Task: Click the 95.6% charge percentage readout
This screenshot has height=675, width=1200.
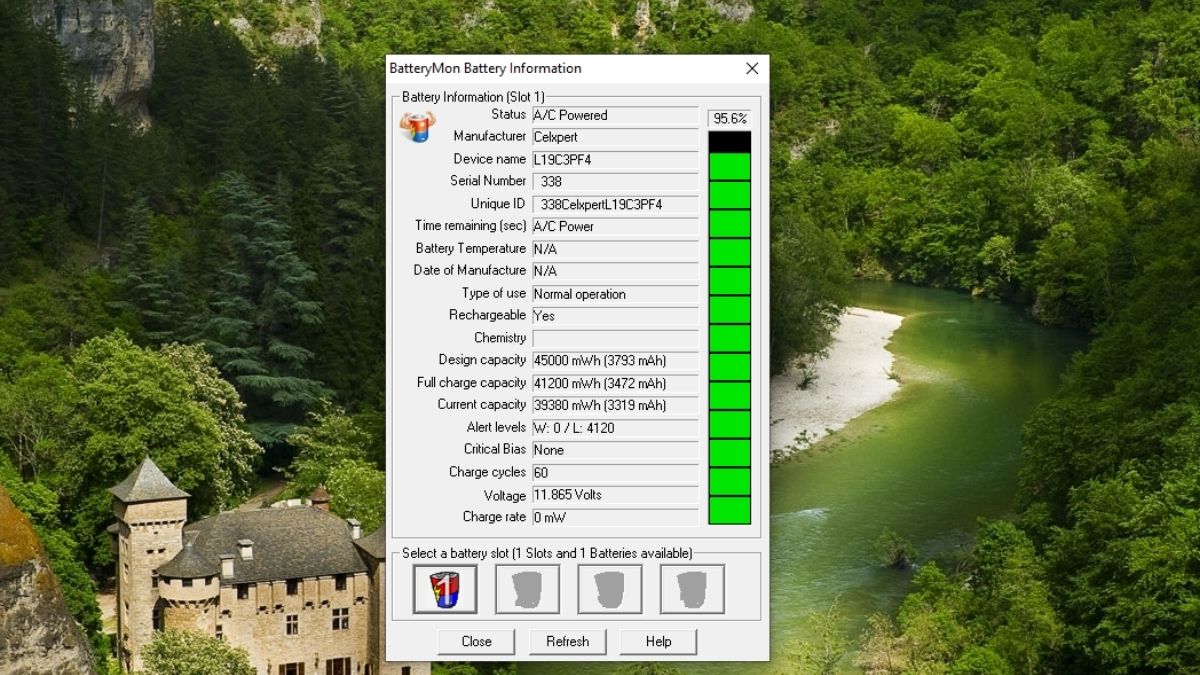Action: point(729,118)
